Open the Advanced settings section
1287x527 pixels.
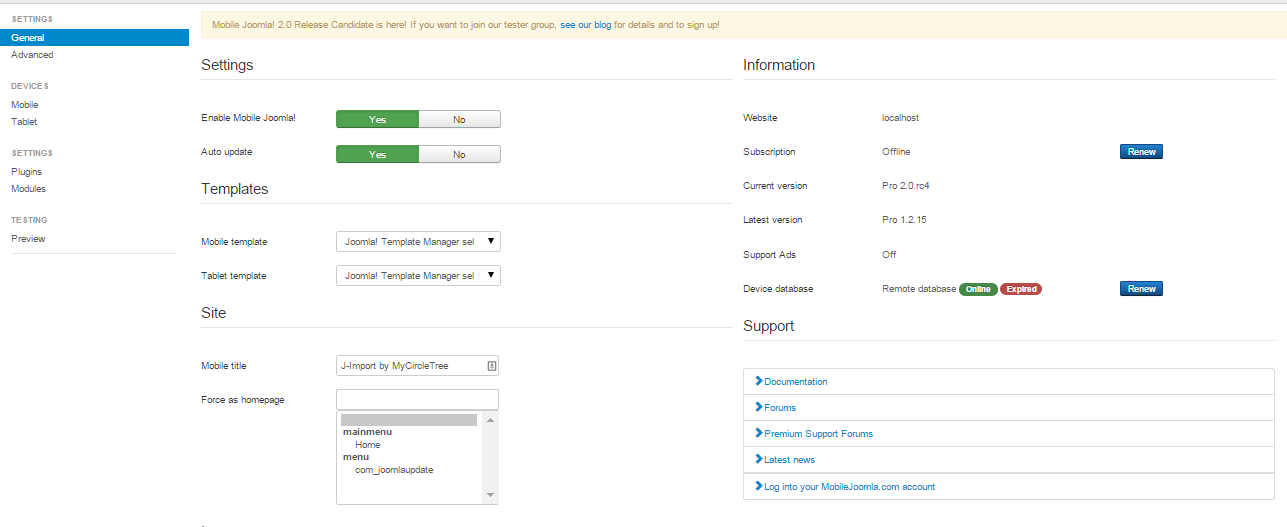(x=32, y=55)
